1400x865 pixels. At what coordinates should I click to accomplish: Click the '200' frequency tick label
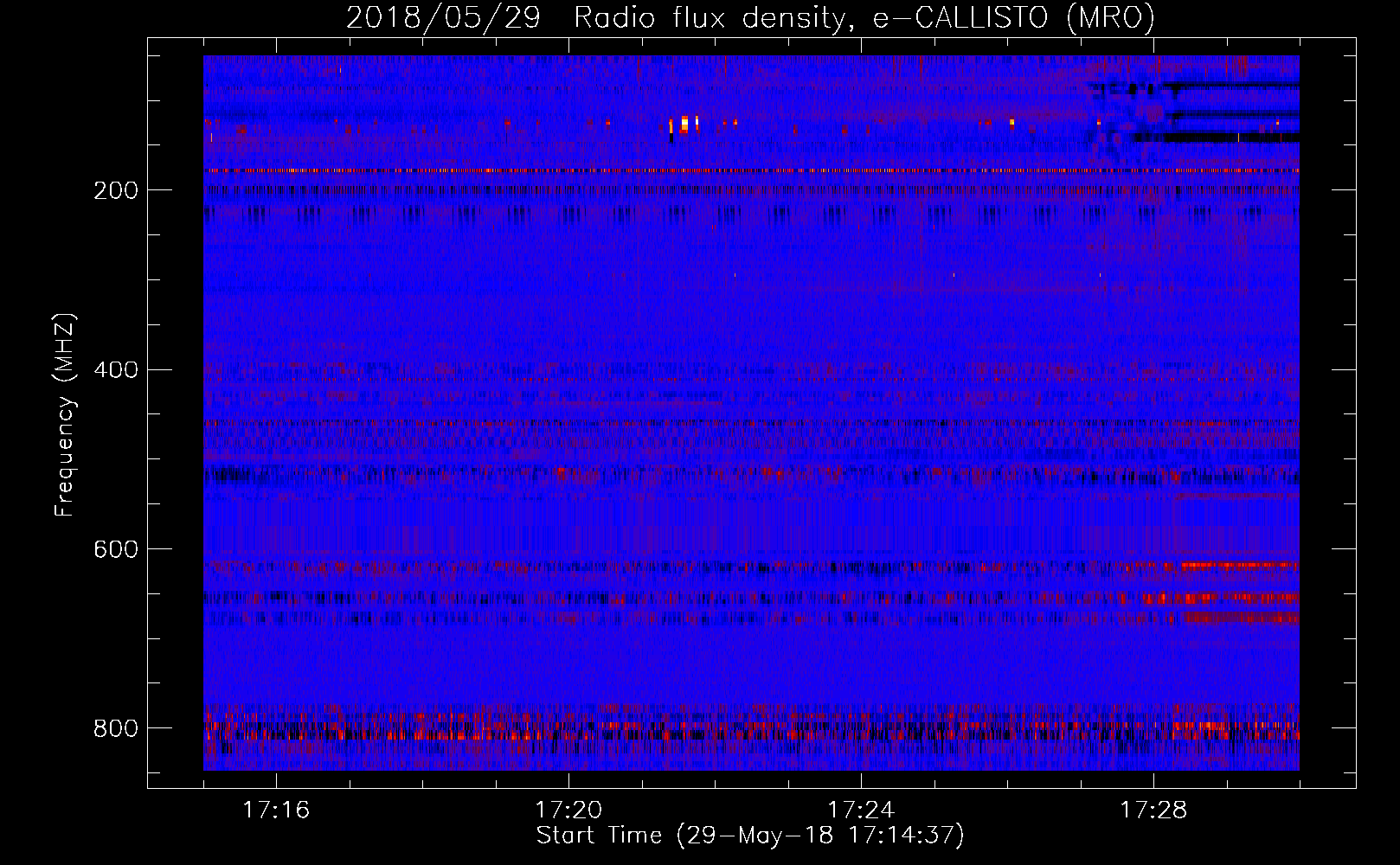pos(115,190)
